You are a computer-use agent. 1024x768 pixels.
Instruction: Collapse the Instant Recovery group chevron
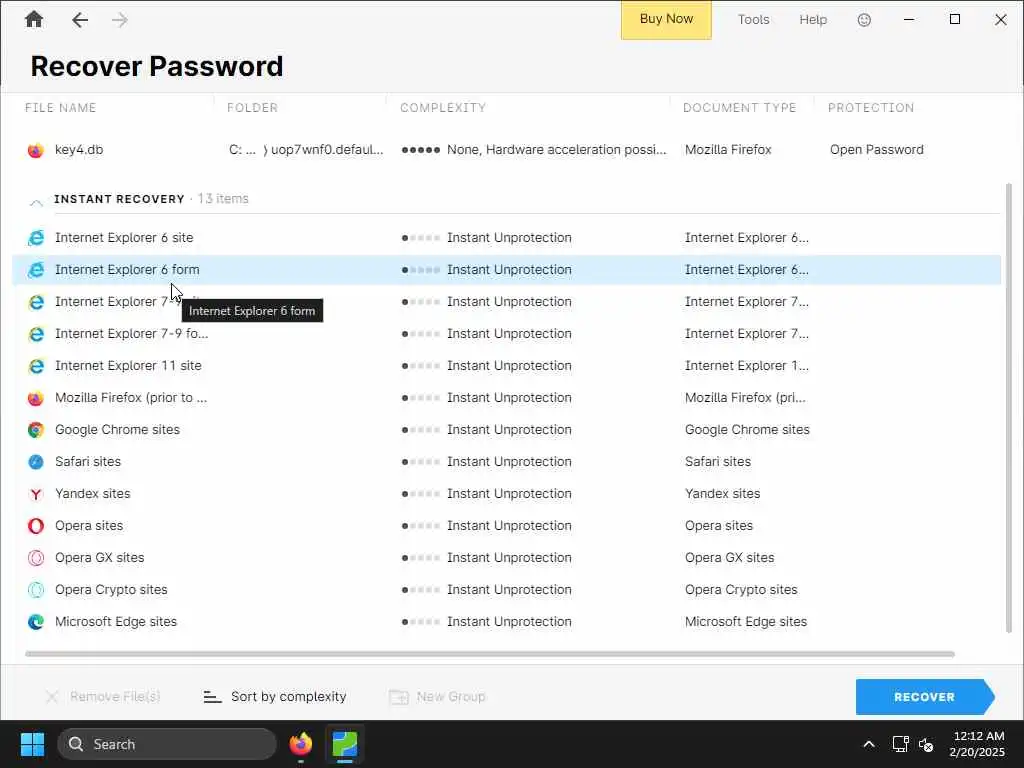(37, 202)
